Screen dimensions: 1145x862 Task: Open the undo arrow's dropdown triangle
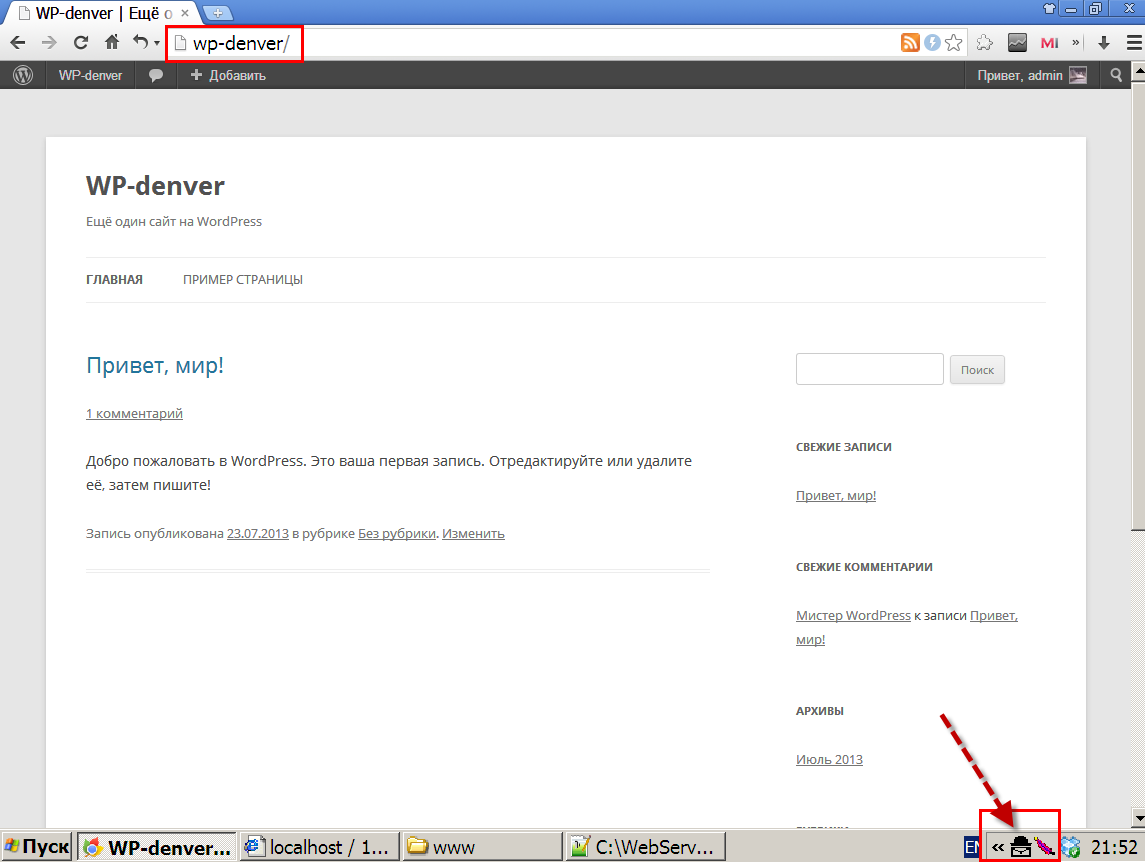(156, 43)
